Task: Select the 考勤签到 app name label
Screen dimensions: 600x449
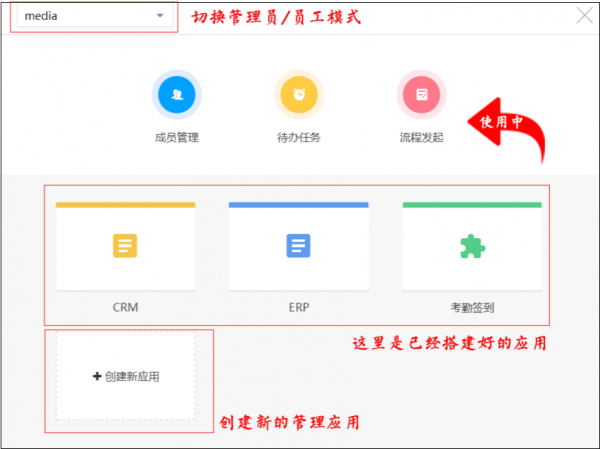Action: 472,307
